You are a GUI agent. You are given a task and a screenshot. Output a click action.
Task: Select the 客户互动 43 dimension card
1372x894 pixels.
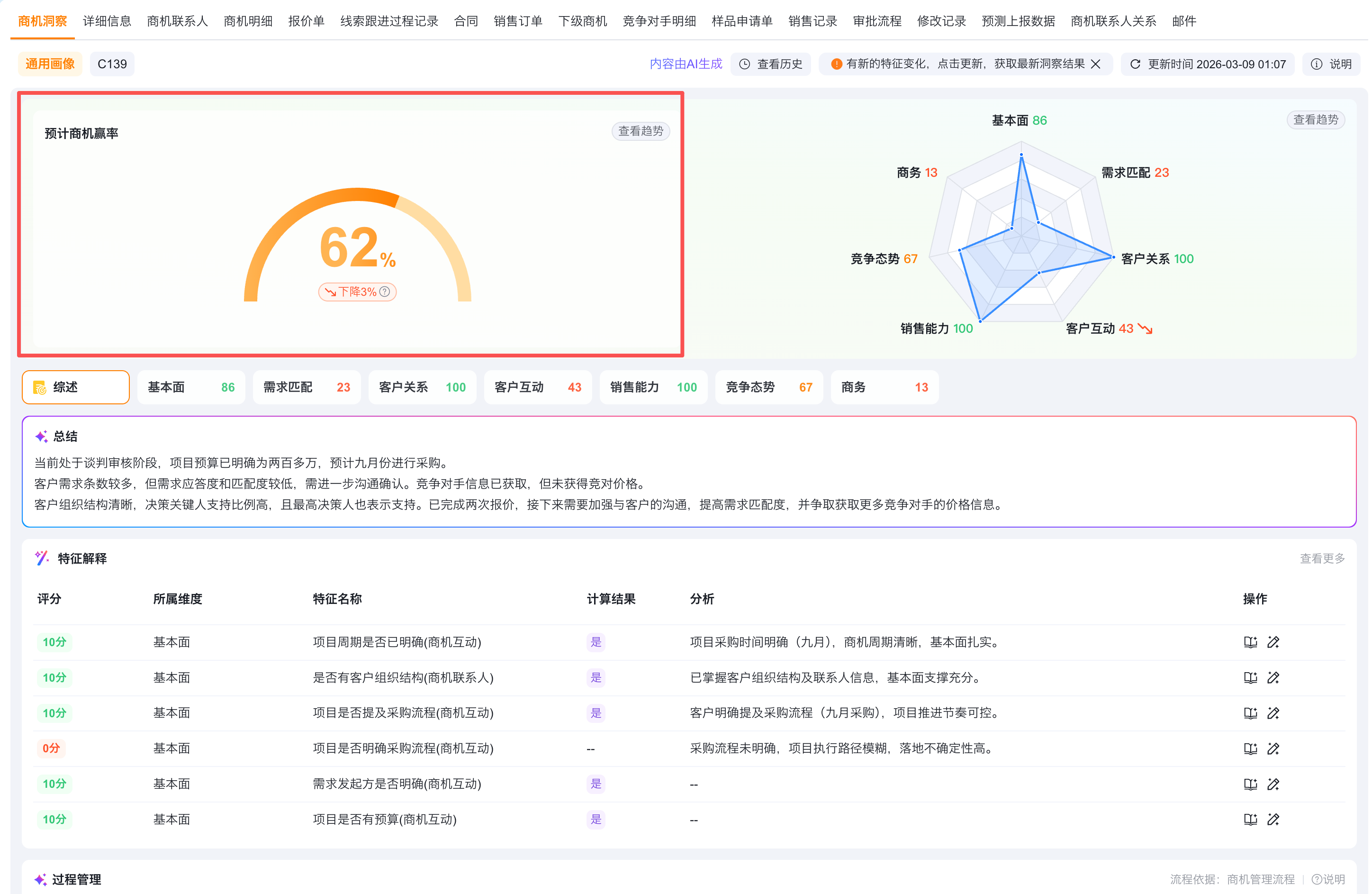pyautogui.click(x=537, y=387)
